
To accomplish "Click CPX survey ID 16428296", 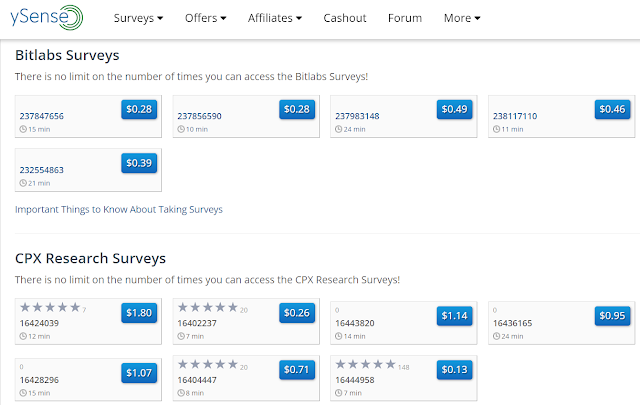I will (39, 380).
